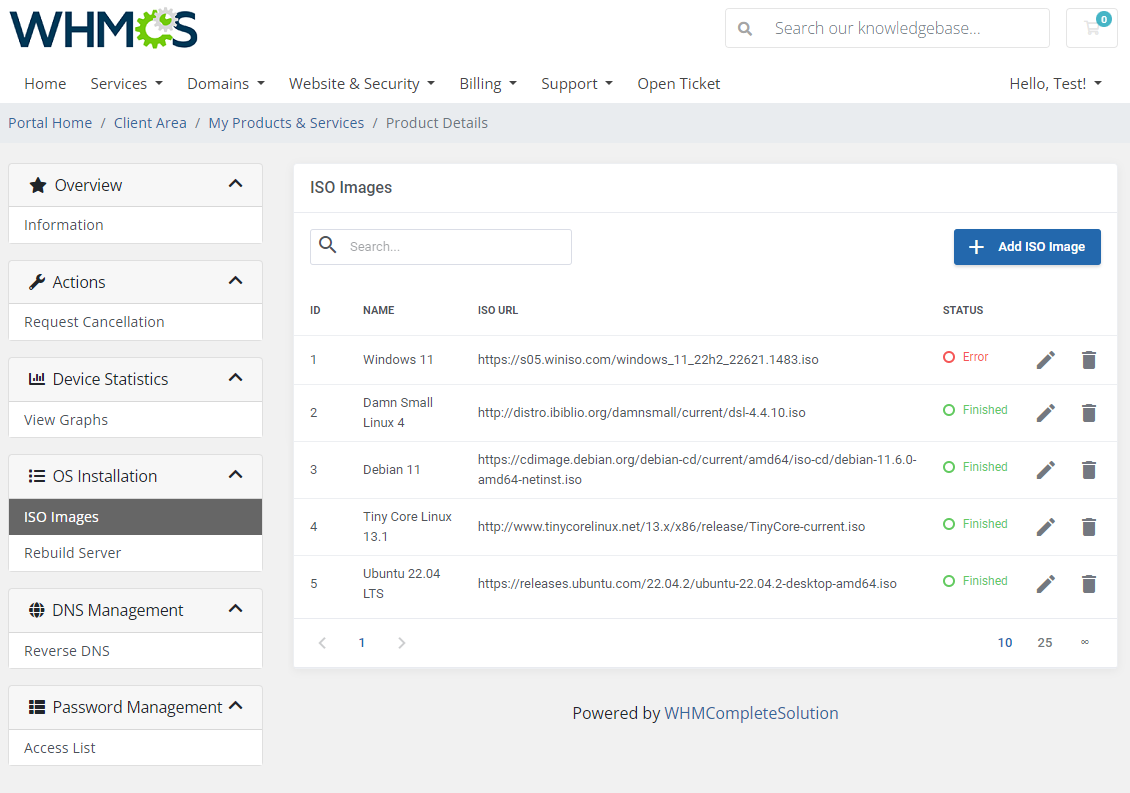This screenshot has width=1130, height=793.
Task: Select ISO Images sidebar item
Action: [135, 517]
